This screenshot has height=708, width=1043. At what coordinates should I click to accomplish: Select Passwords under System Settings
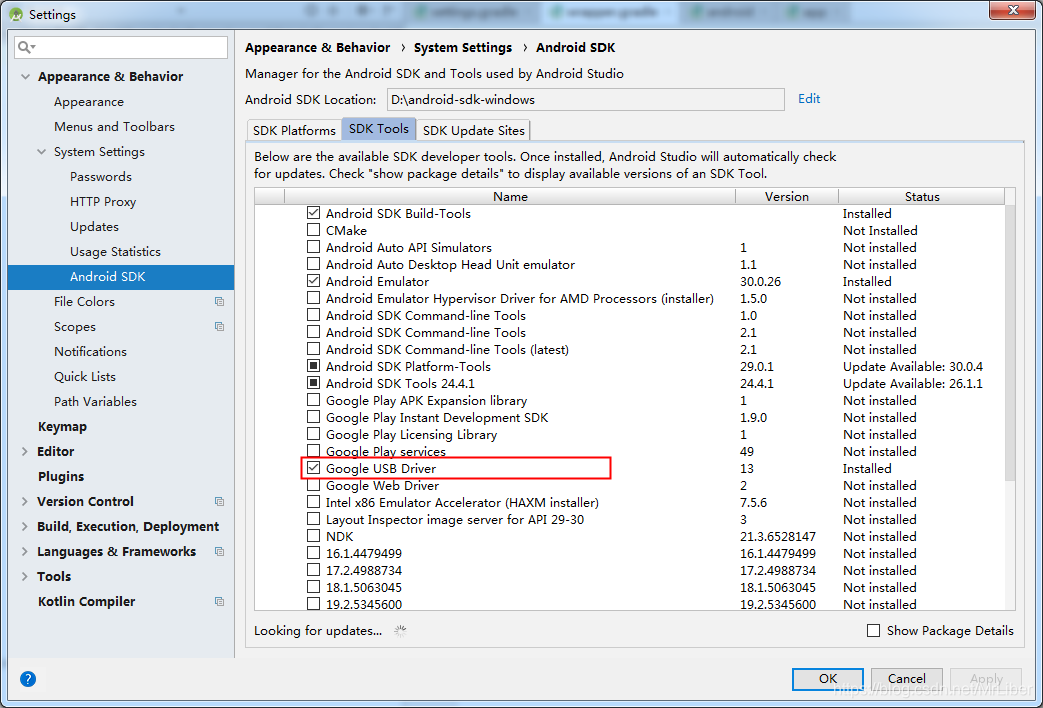(x=100, y=176)
